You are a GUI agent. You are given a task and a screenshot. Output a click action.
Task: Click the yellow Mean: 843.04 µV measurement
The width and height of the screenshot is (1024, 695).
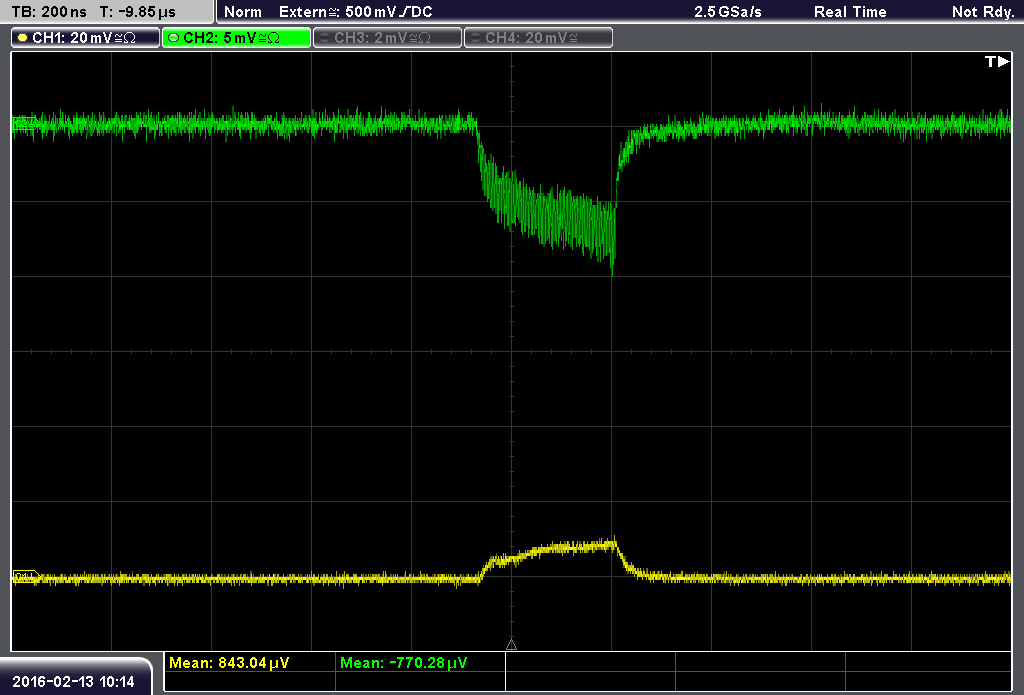[229, 663]
